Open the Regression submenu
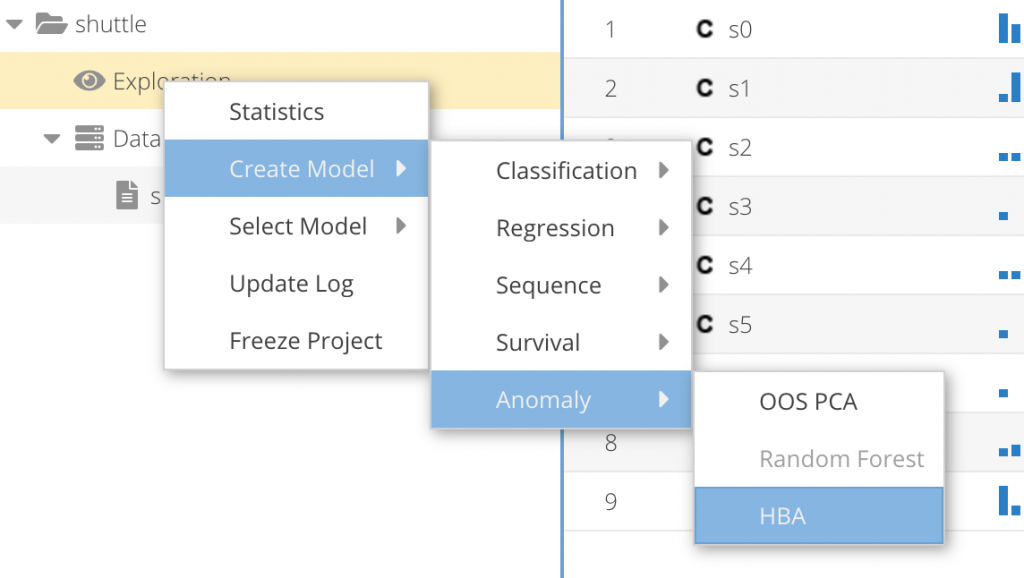This screenshot has height=578, width=1024. click(x=555, y=228)
